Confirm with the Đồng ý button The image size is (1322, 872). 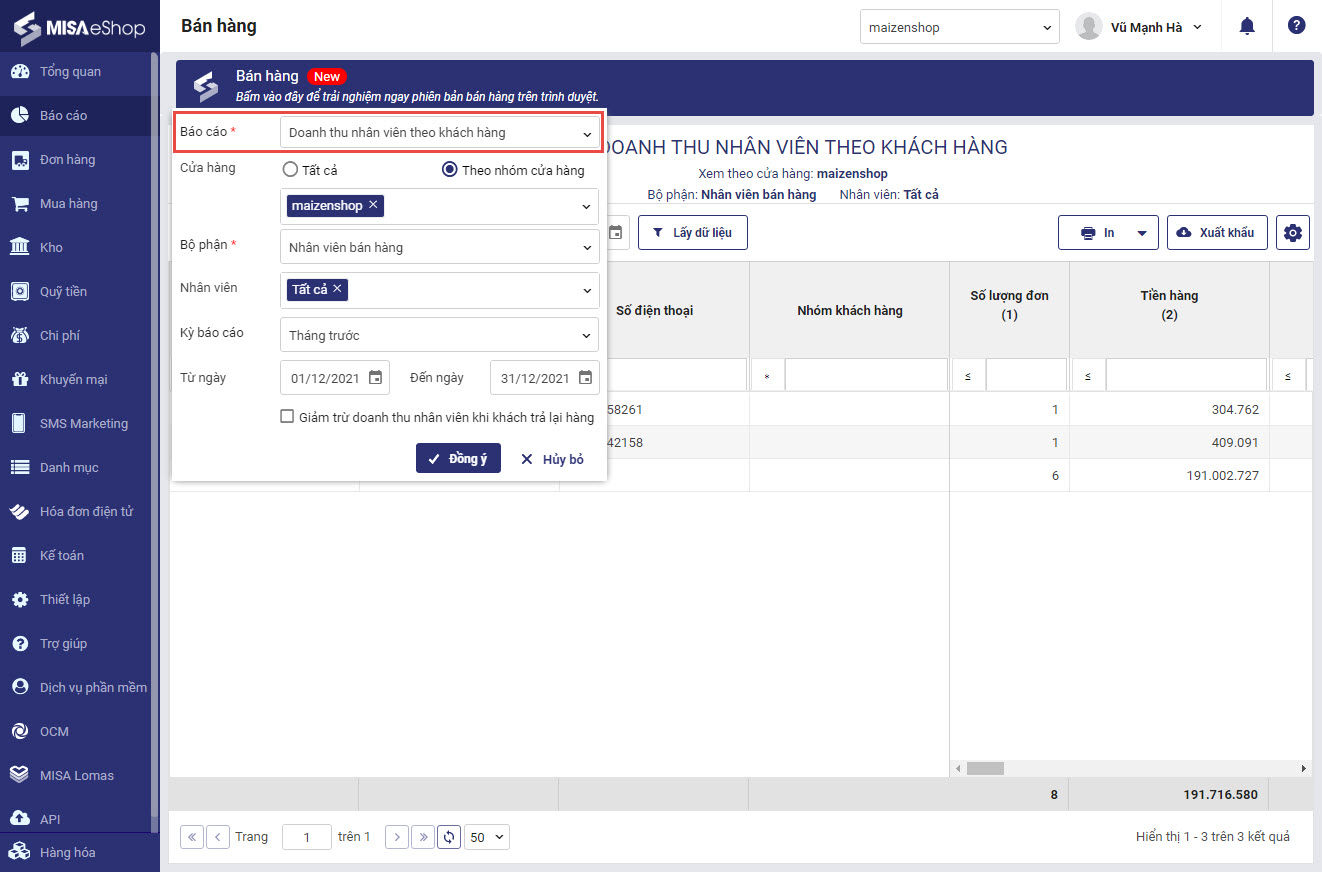[458, 459]
